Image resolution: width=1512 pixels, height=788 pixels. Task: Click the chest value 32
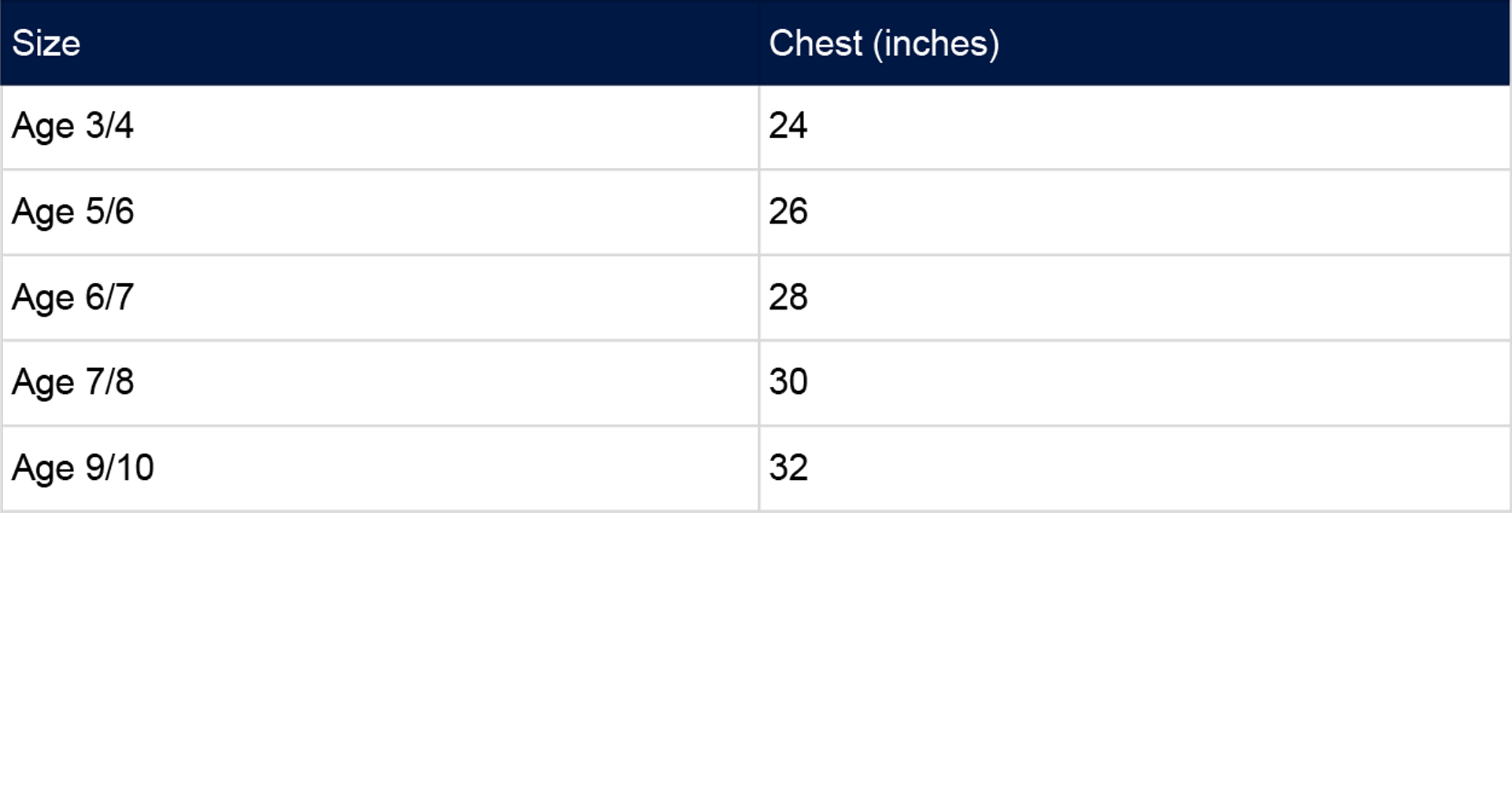pos(788,467)
